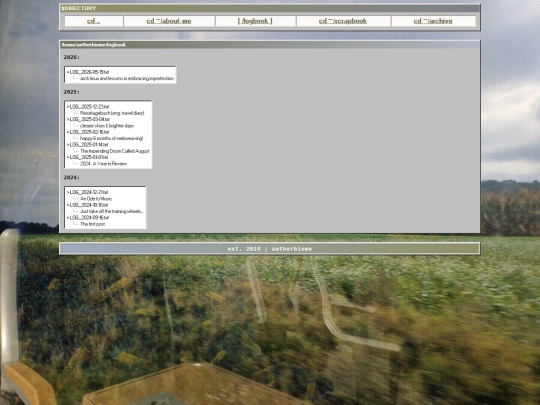Click the '2026:' year heading
Viewport: 540px width, 405px height.
[x=72, y=57]
